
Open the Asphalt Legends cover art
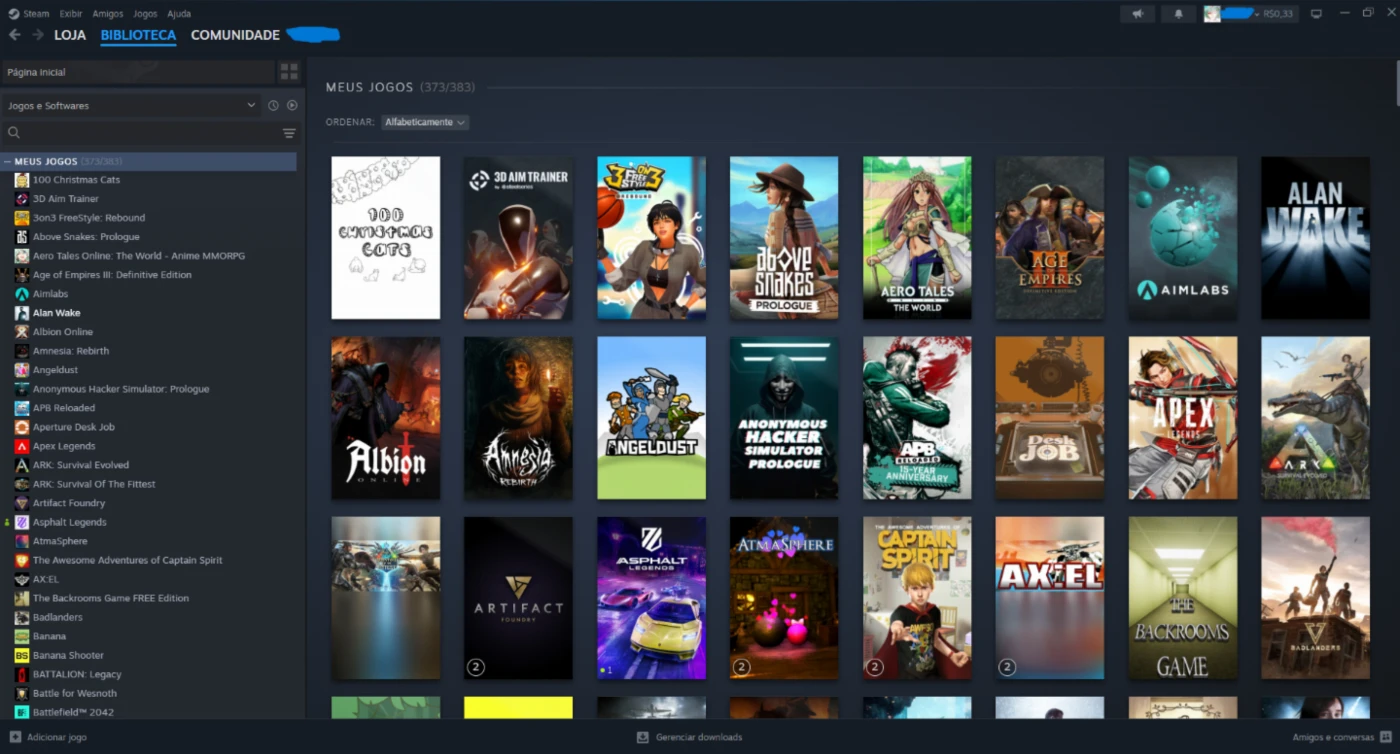651,598
